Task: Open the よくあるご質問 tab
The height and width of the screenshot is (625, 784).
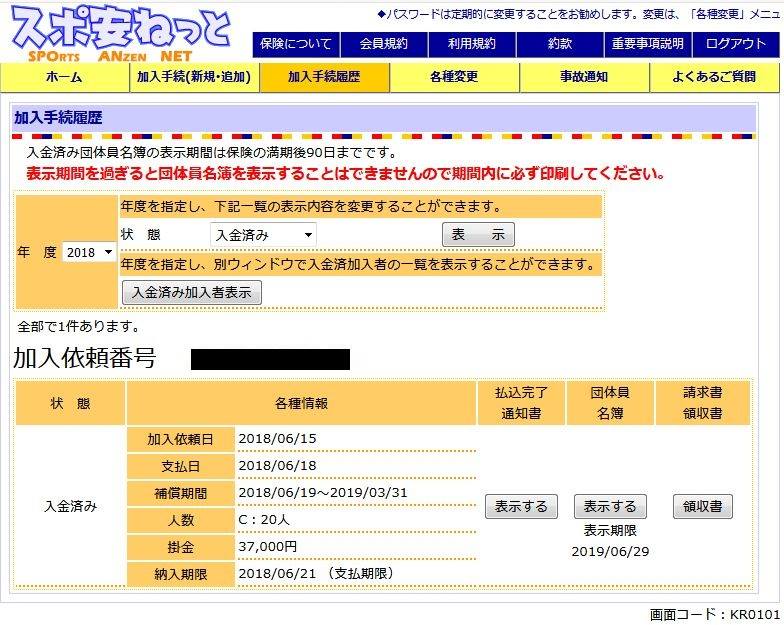Action: coord(714,77)
